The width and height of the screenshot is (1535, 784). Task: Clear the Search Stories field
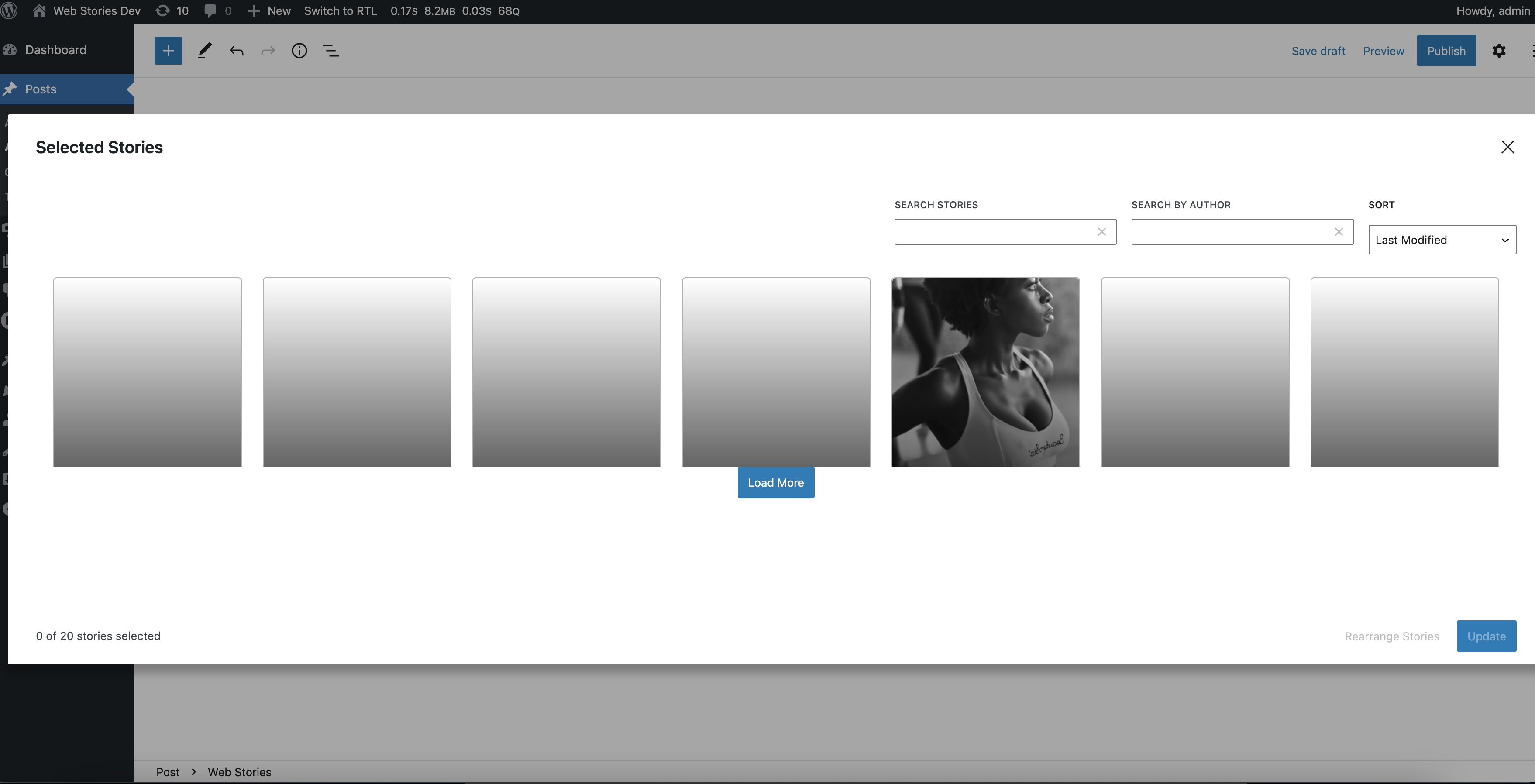coord(1101,232)
